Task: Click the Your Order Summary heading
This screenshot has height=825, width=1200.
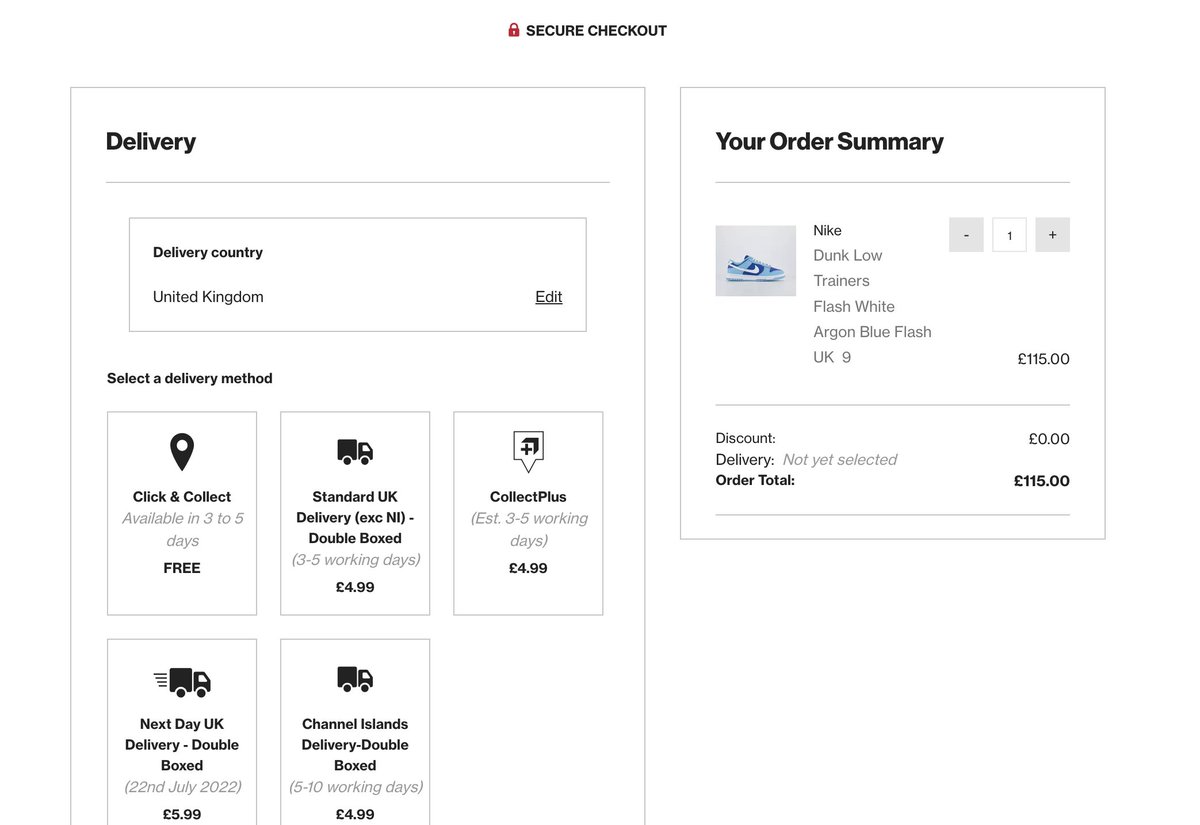Action: point(830,141)
